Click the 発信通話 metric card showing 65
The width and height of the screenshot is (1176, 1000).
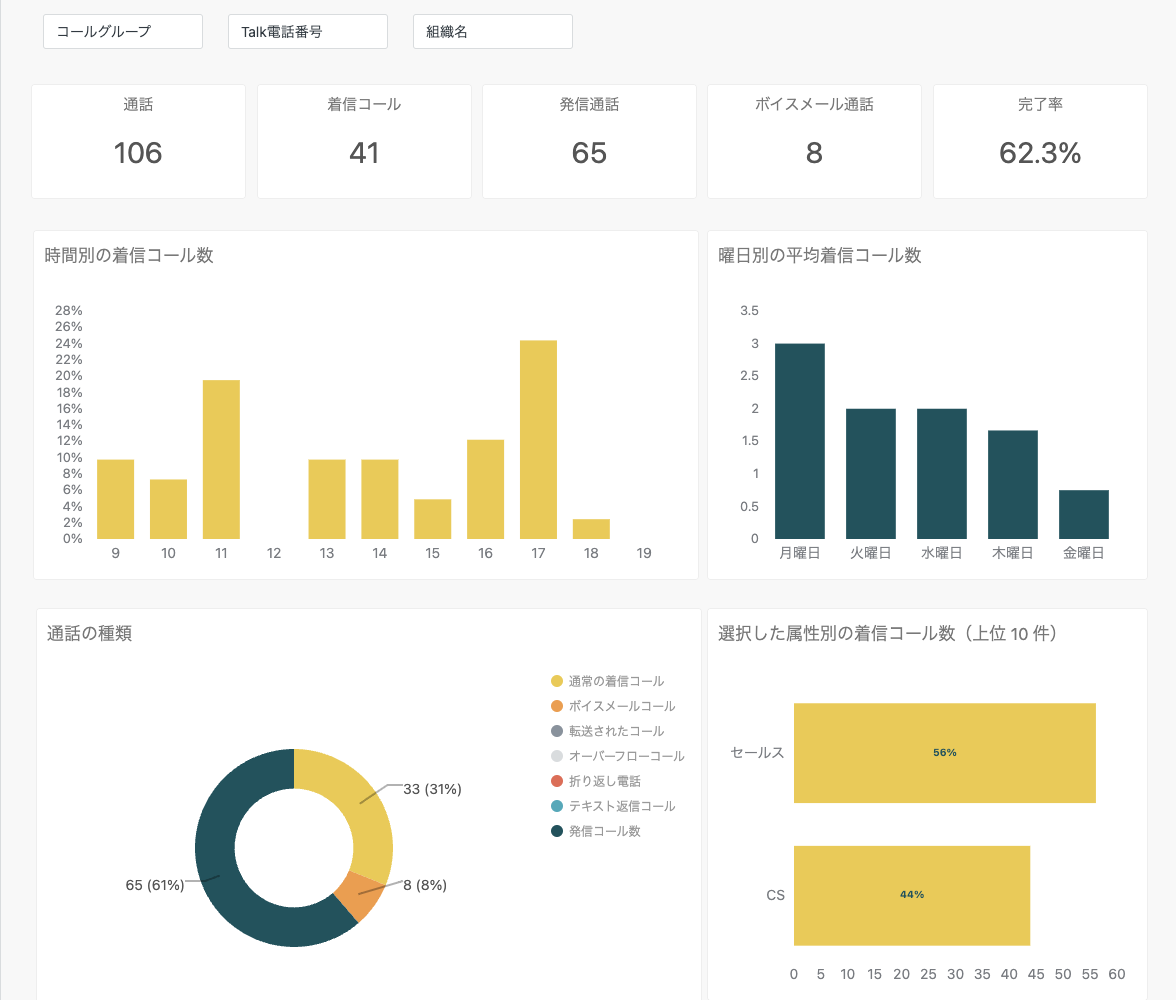[x=589, y=142]
